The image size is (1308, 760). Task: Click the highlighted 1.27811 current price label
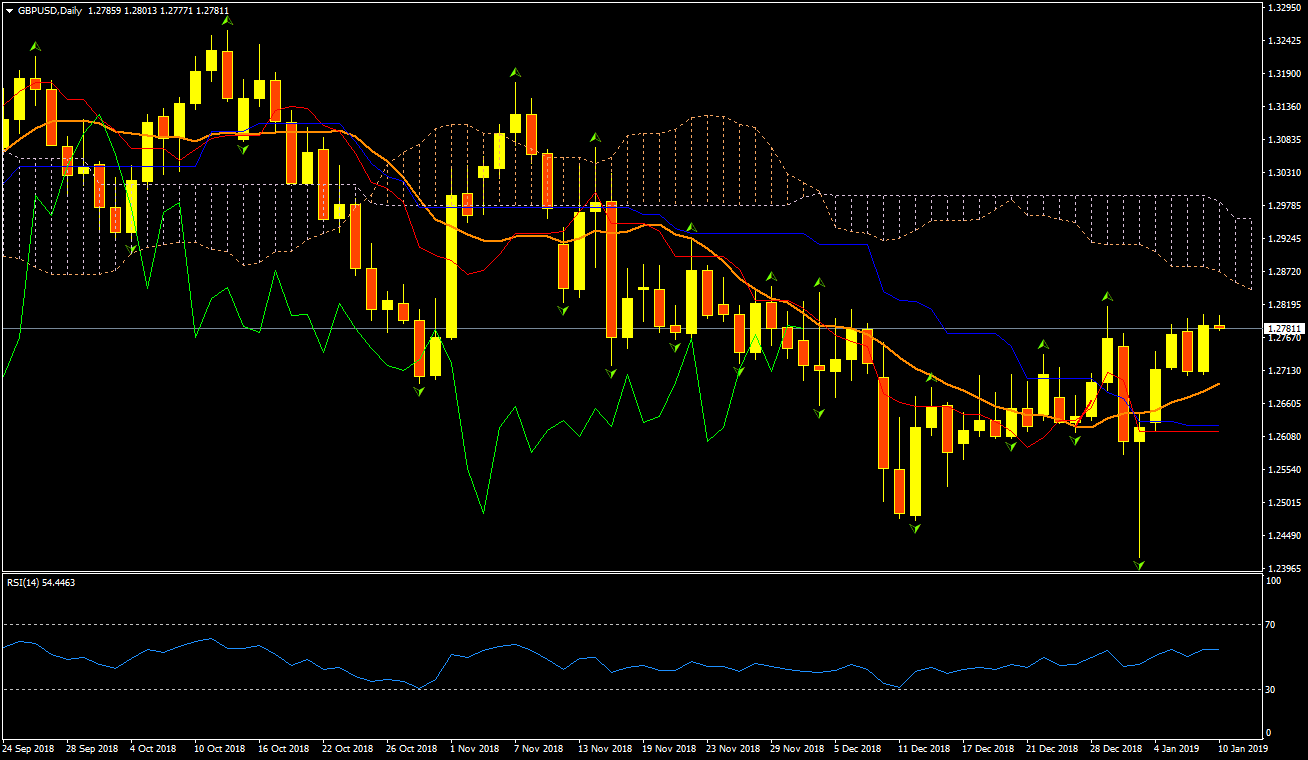pyautogui.click(x=1284, y=328)
